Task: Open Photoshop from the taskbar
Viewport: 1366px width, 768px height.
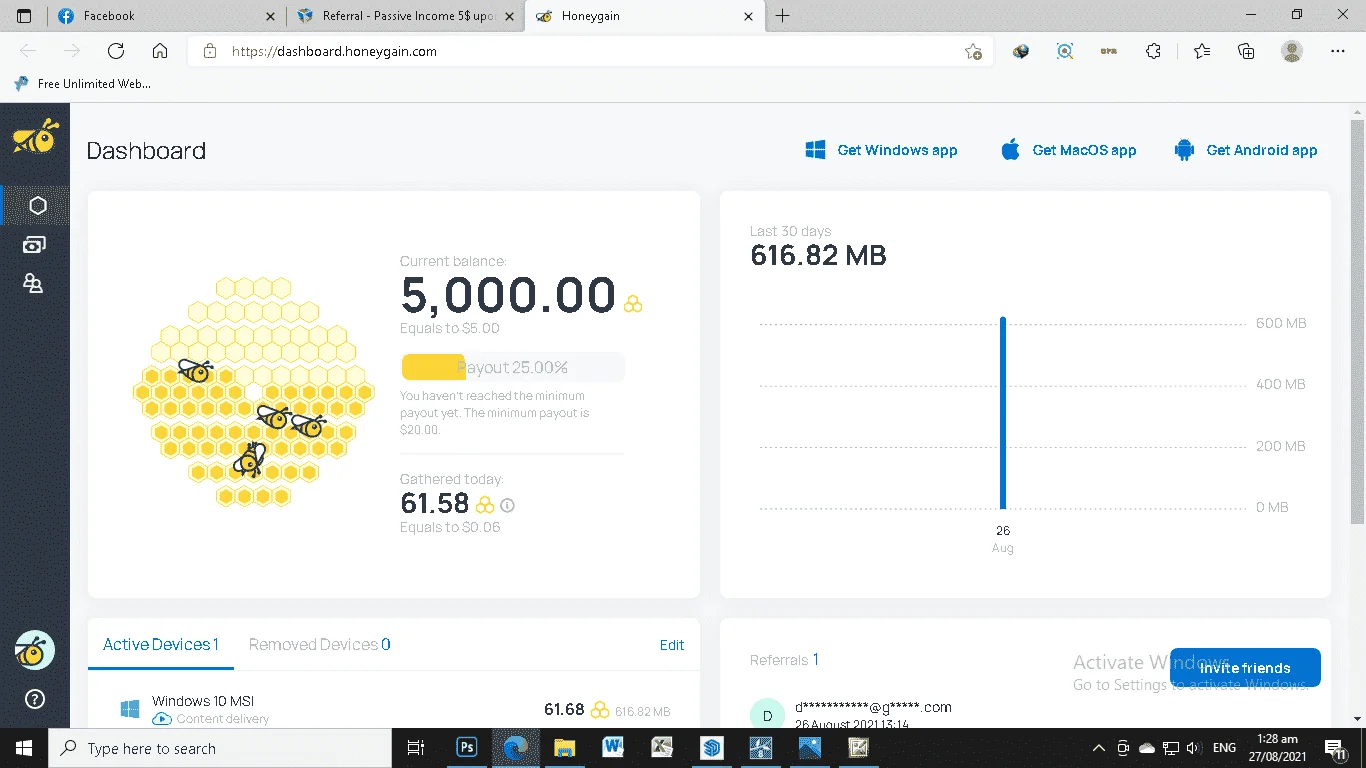Action: coord(467,747)
